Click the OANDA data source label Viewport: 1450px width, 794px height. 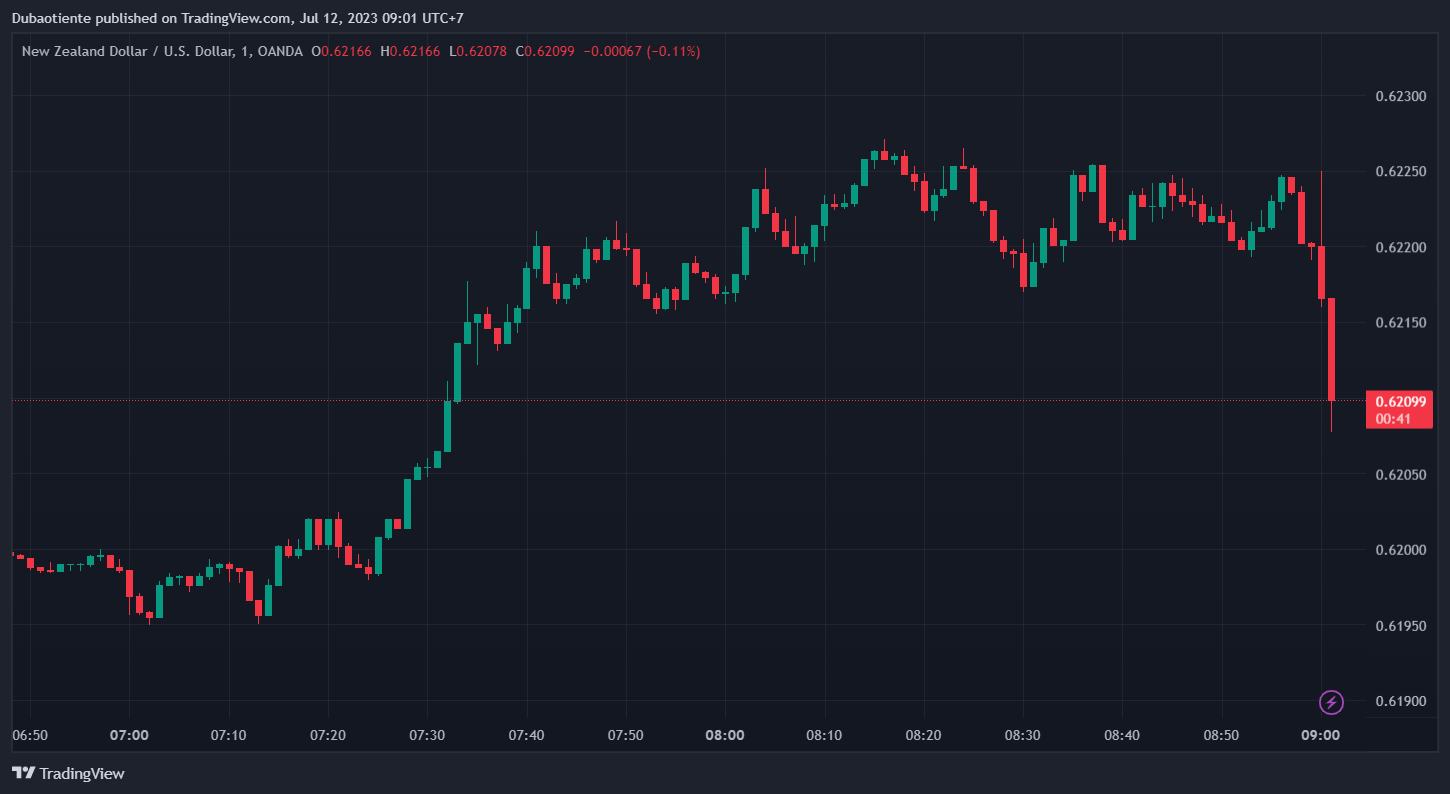tap(280, 51)
